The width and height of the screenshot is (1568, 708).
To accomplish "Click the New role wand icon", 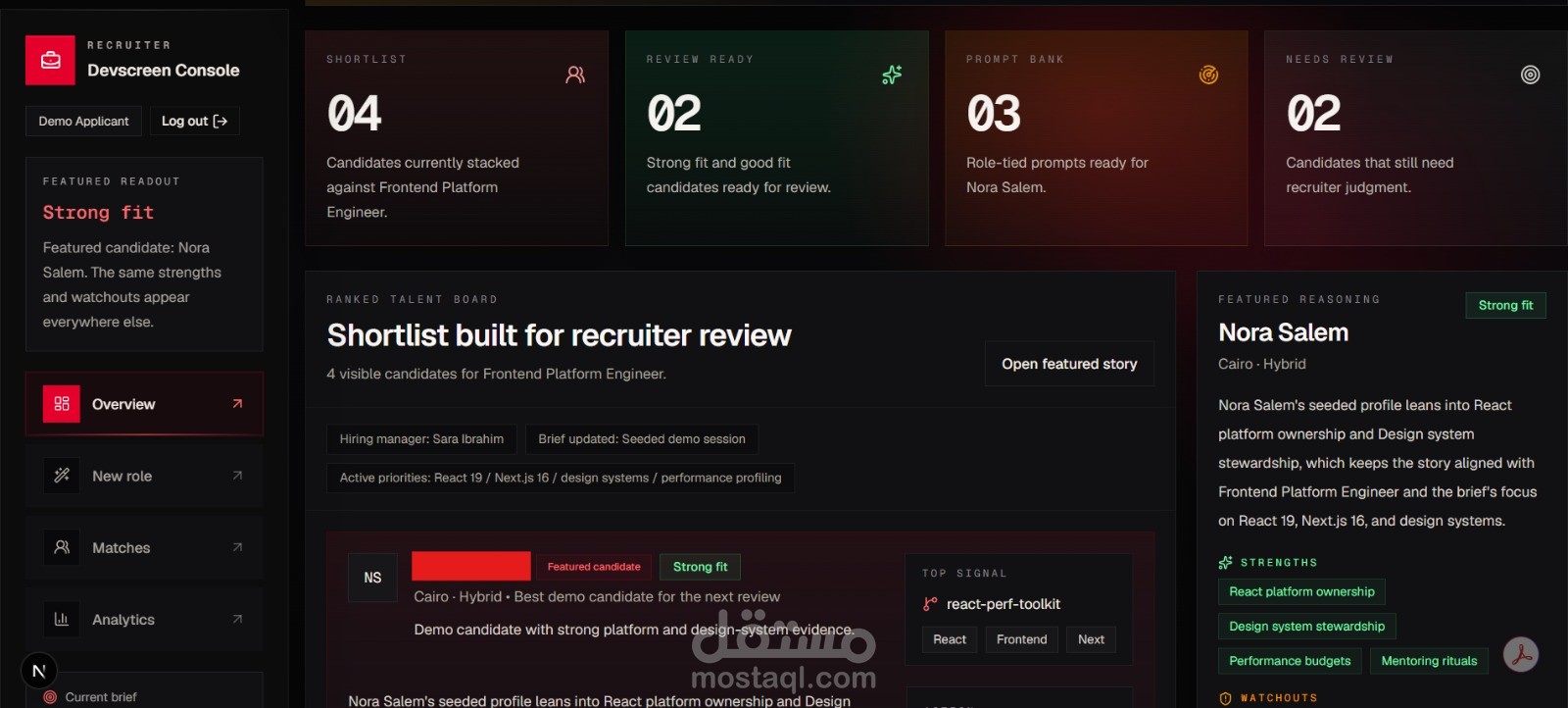I will pyautogui.click(x=62, y=476).
